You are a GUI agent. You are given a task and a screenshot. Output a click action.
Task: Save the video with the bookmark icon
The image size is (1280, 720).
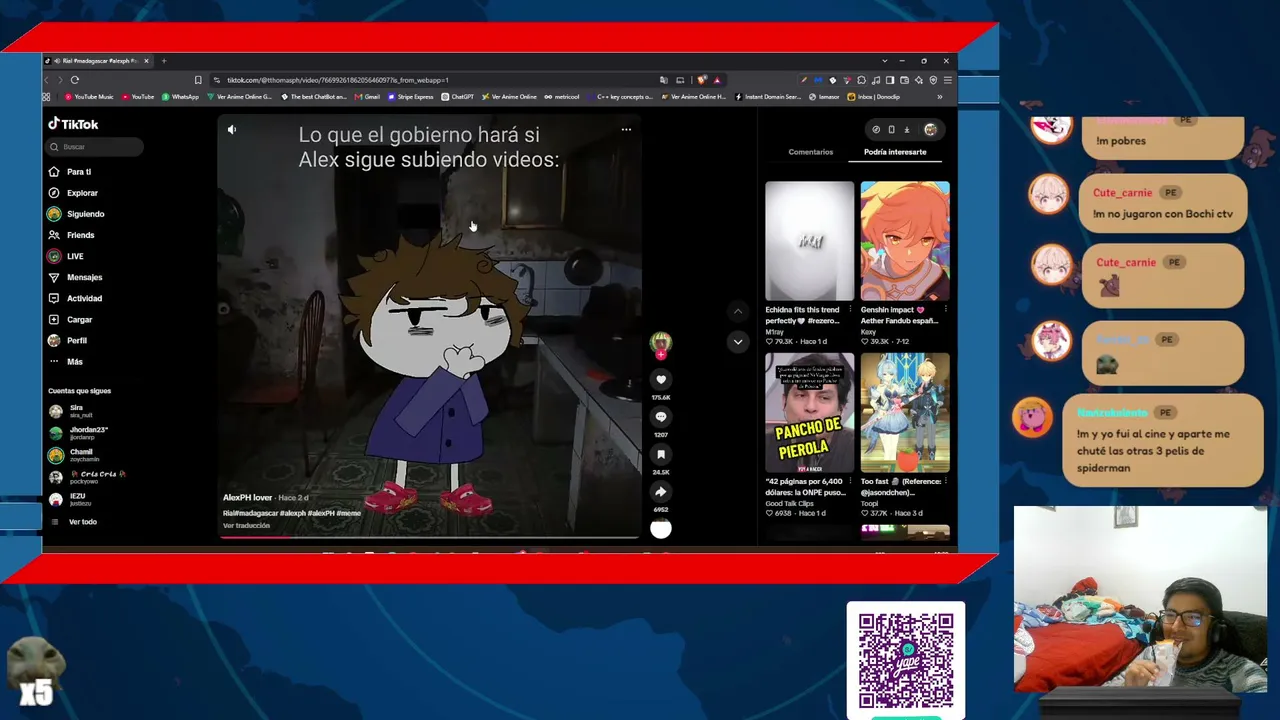[x=661, y=454]
